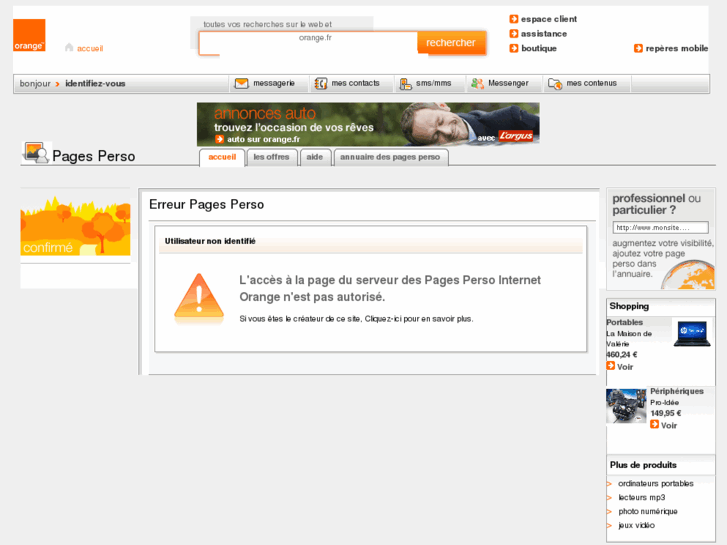Click the mes contacts address book icon
Viewport: 727px width, 545px height.
(321, 83)
